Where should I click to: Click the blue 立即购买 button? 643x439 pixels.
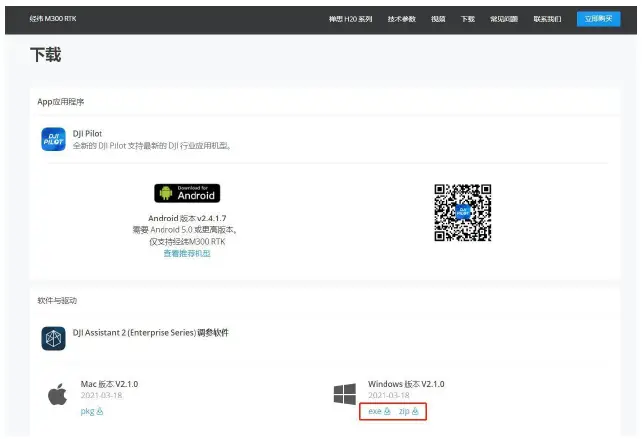click(x=598, y=19)
